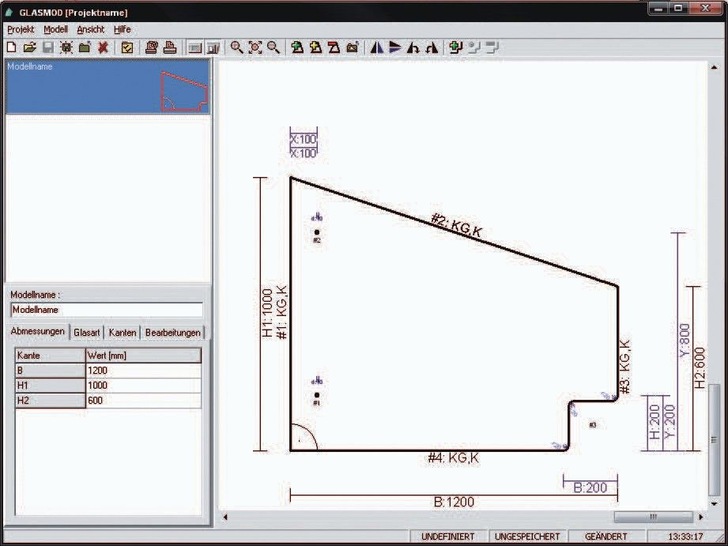Click the Wert [mm] column header
728x546 pixels.
point(143,356)
